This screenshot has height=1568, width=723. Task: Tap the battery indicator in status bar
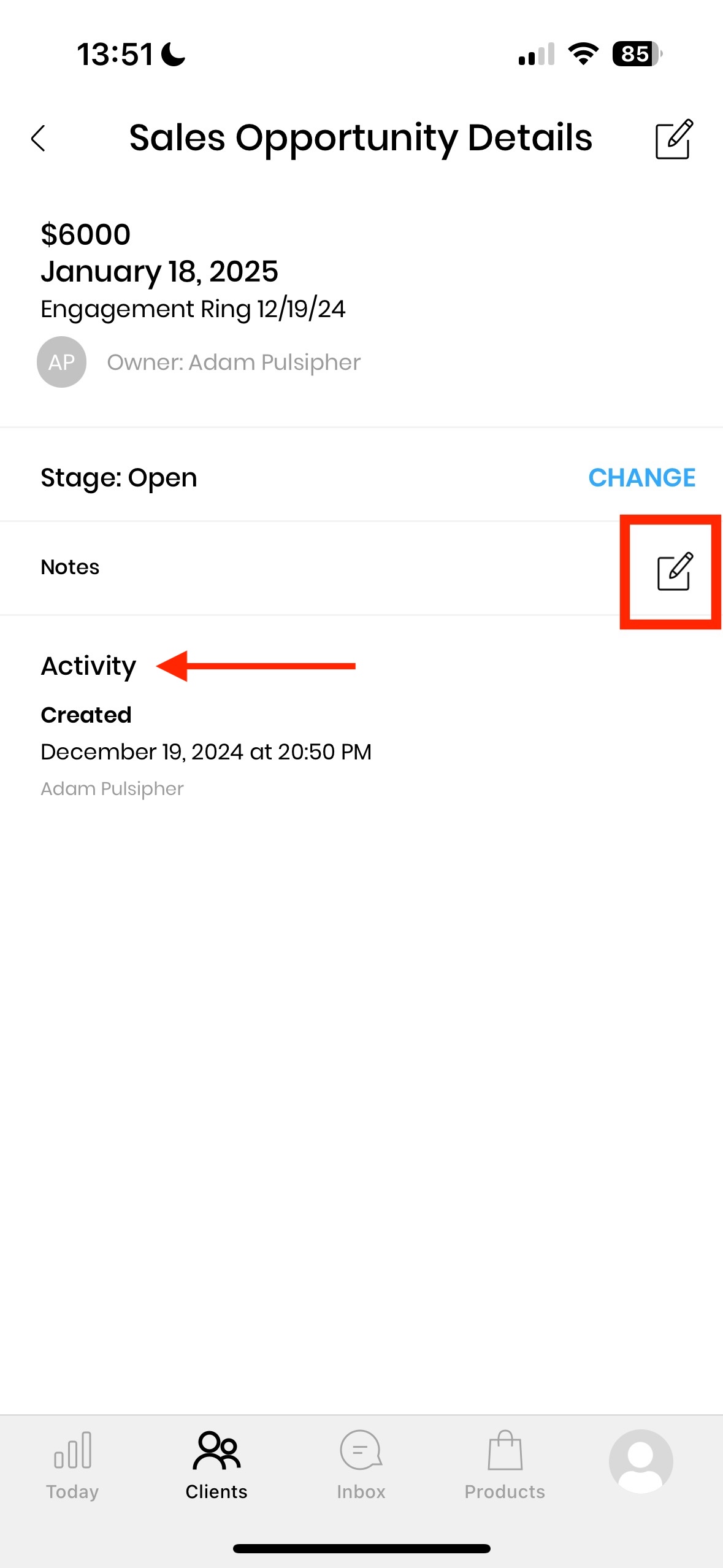coord(637,54)
